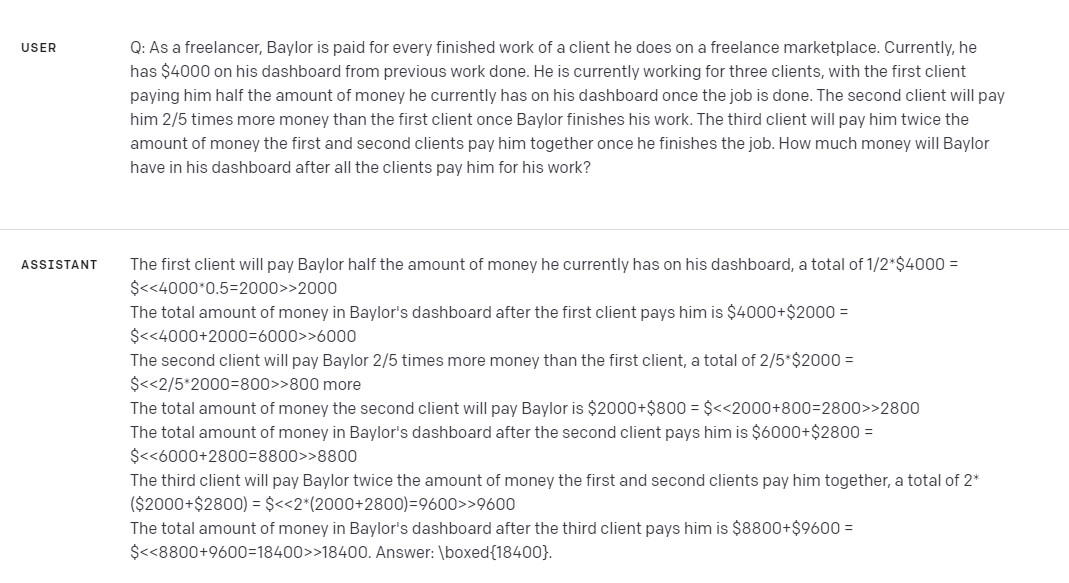Click line starting 'The second client will pay Baylor'
The image size is (1069, 583).
(492, 360)
